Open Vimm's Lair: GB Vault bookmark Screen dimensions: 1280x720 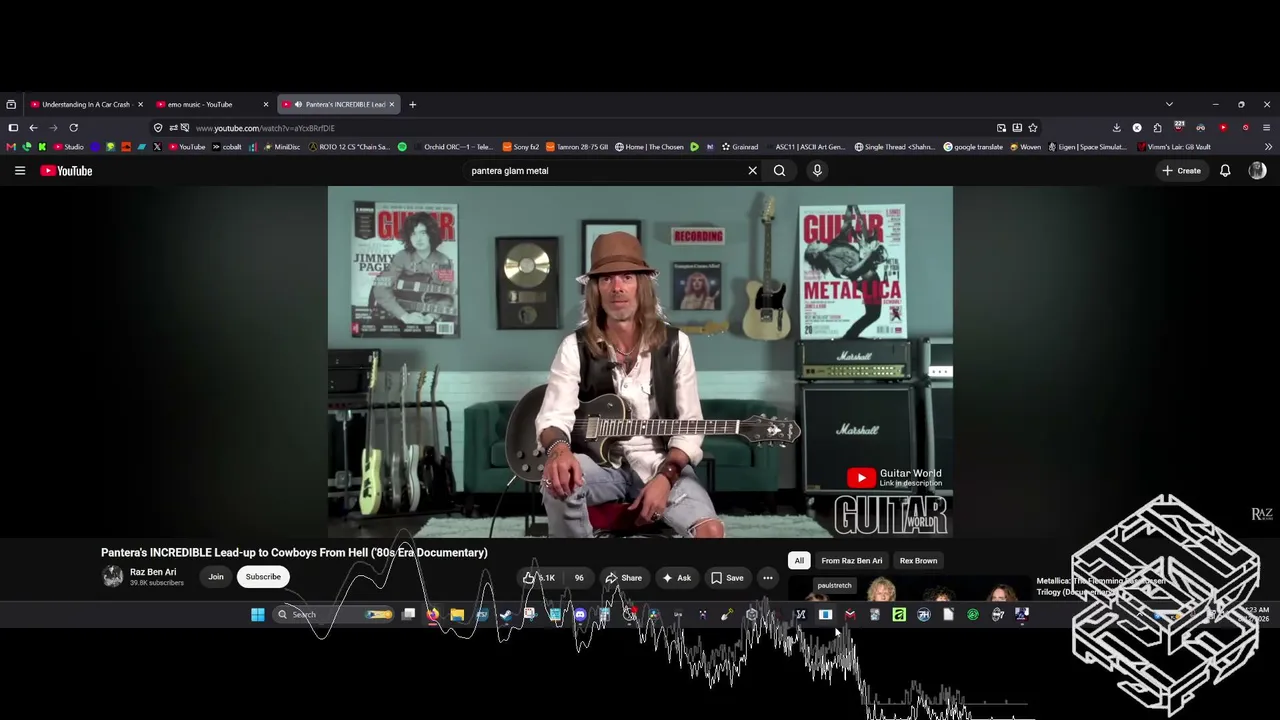tap(1174, 147)
